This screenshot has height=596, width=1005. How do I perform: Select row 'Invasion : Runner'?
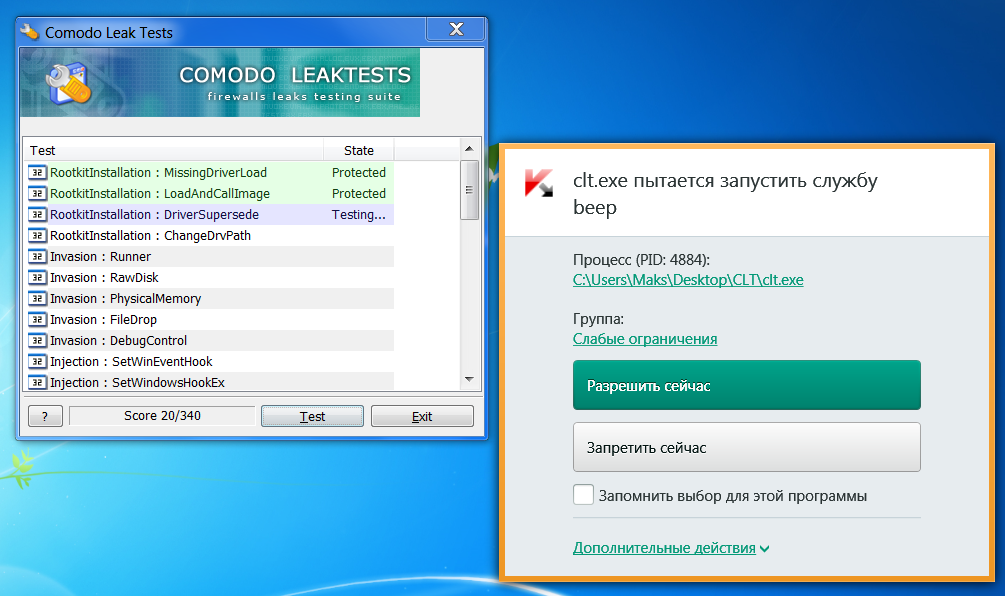(211, 256)
